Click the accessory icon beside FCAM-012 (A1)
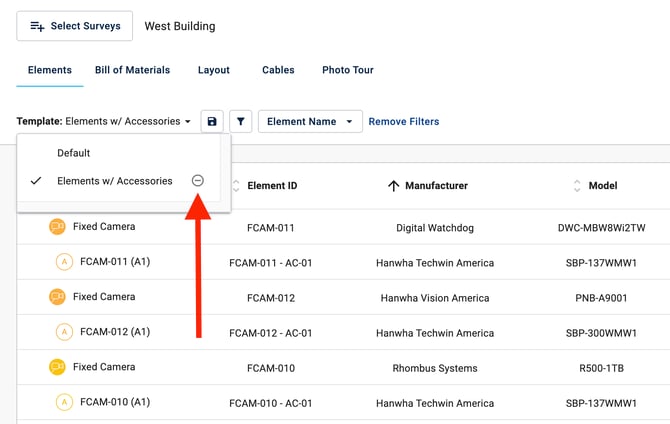 point(64,332)
